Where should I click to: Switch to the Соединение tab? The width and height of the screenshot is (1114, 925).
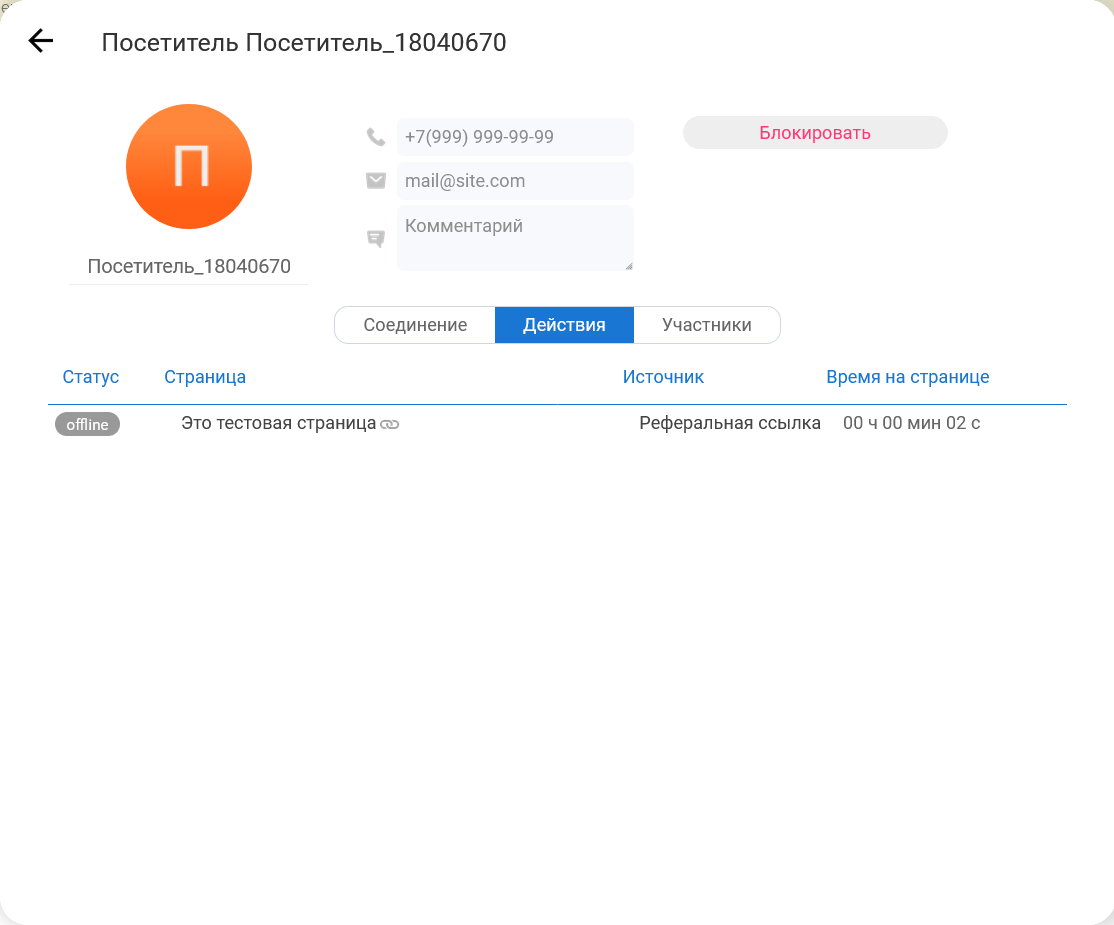point(415,325)
